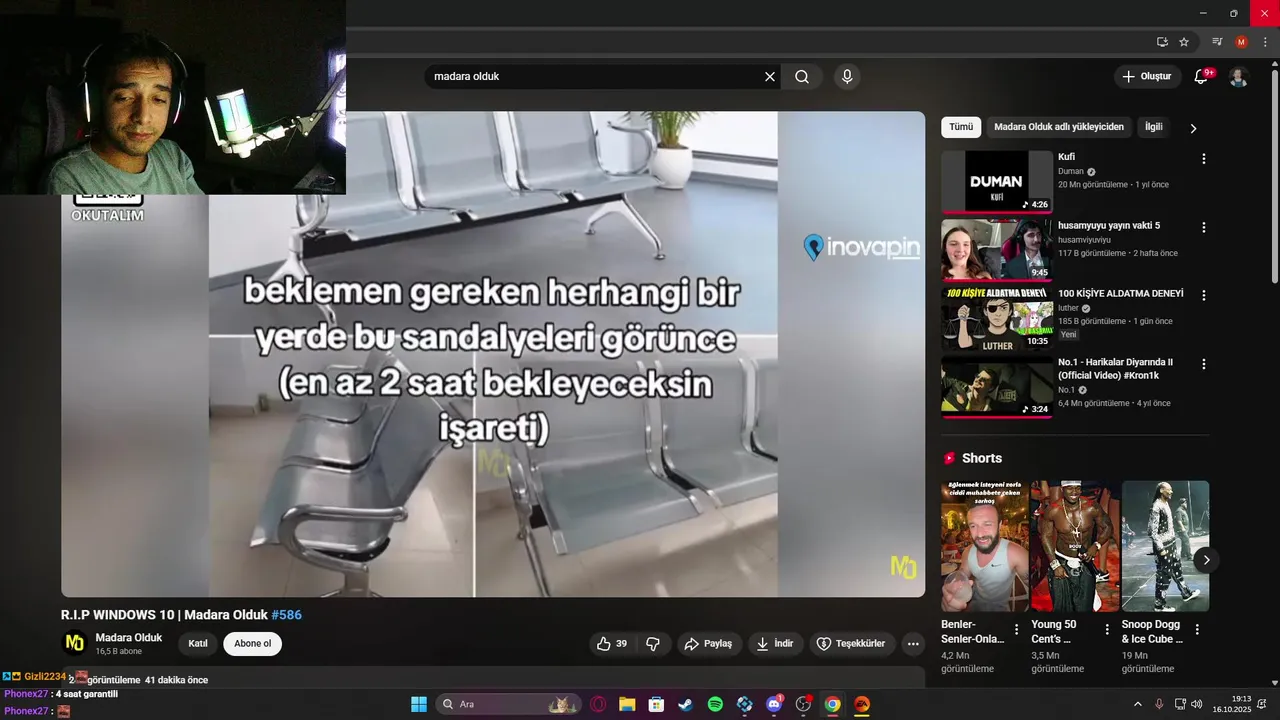Open the Duman channel name link

coord(1071,171)
